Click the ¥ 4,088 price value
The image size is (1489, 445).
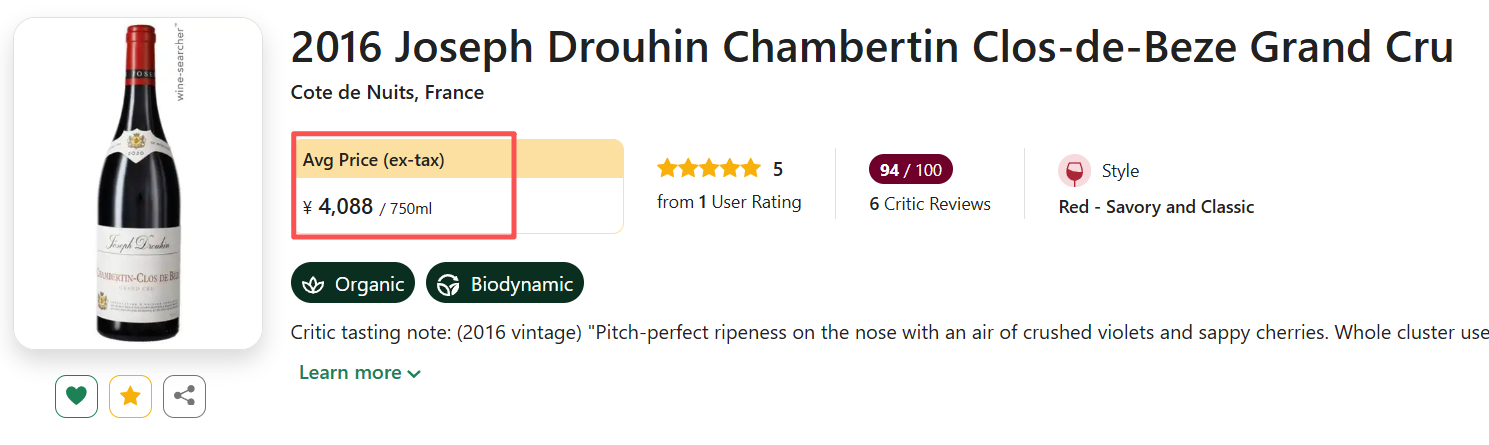point(344,207)
